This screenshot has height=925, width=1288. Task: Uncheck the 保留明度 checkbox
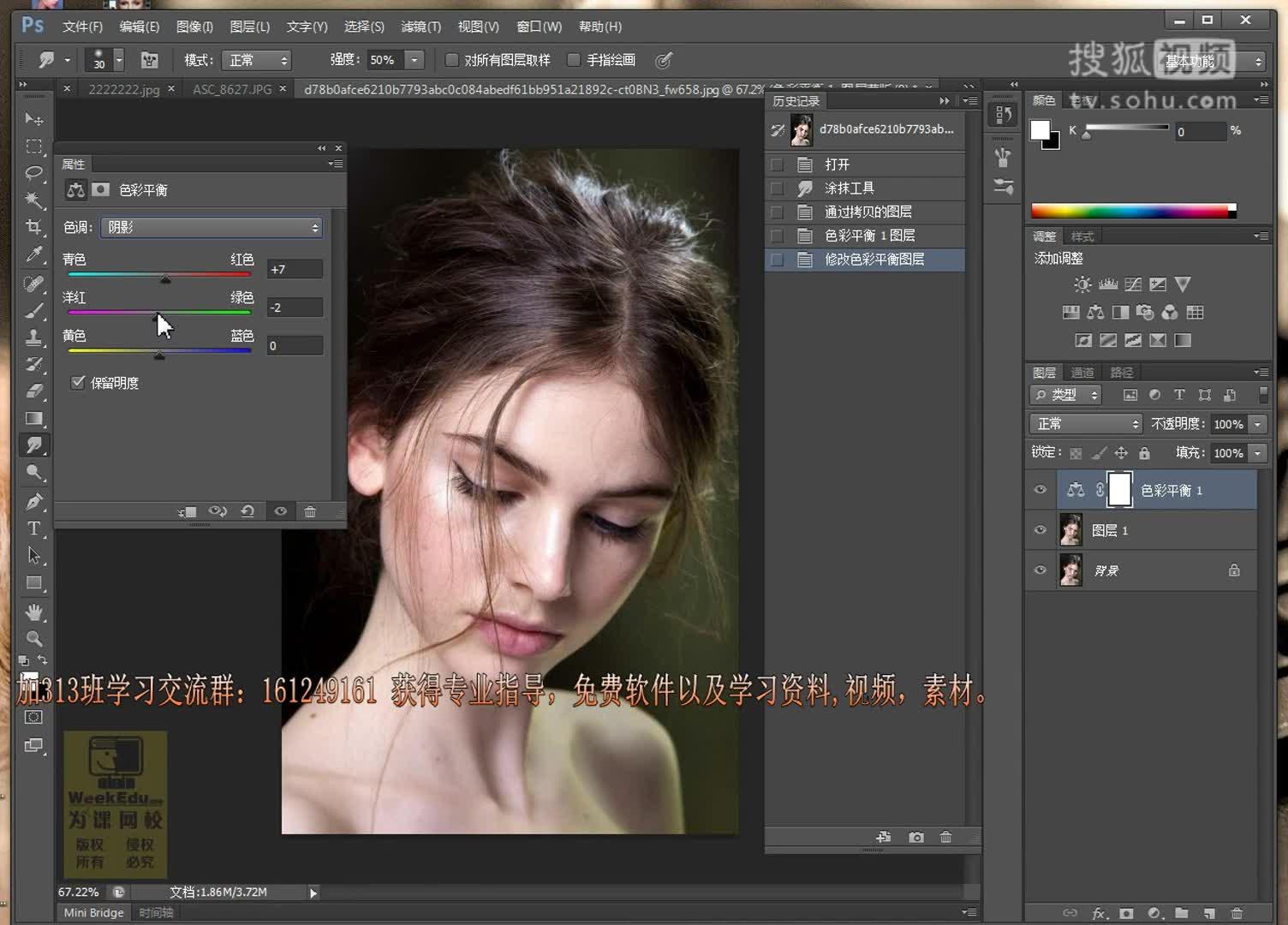[78, 383]
